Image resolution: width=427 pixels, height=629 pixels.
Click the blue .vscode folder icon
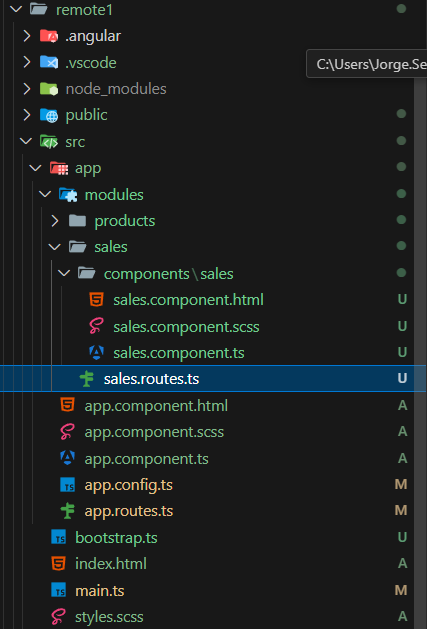point(49,63)
